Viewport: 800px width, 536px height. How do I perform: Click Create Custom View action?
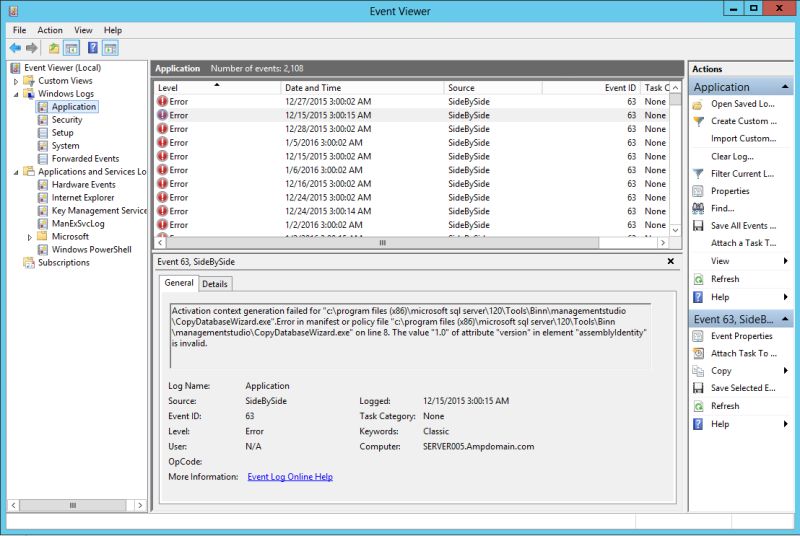[x=743, y=121]
